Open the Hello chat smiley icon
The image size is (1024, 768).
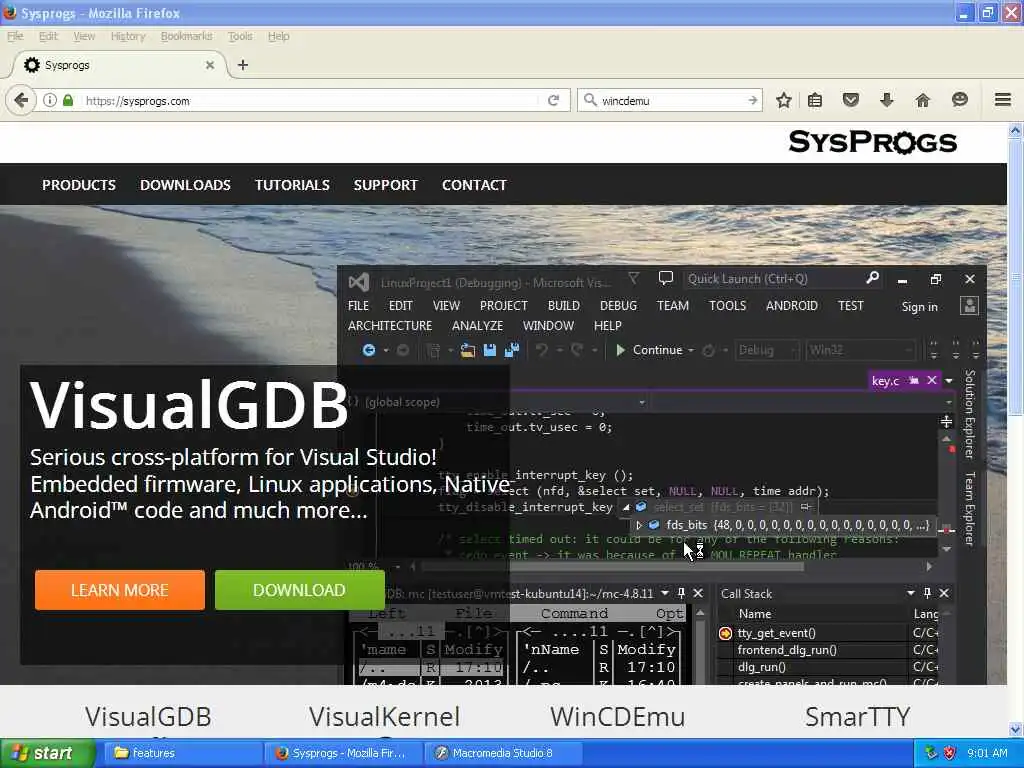pos(959,100)
